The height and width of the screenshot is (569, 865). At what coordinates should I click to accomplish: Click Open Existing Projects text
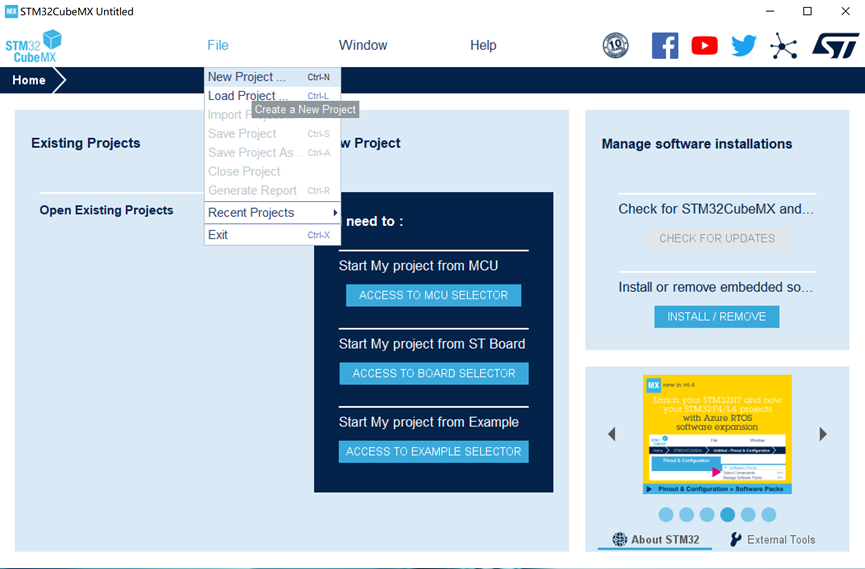pyautogui.click(x=106, y=210)
